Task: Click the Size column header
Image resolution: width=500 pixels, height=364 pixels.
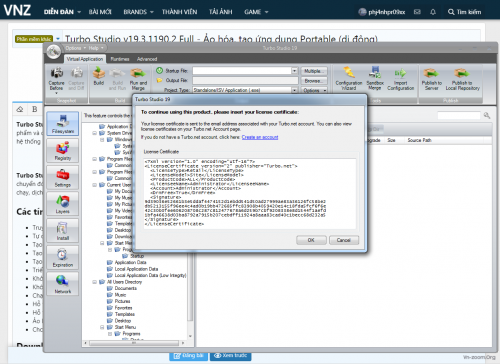Action: [391, 140]
